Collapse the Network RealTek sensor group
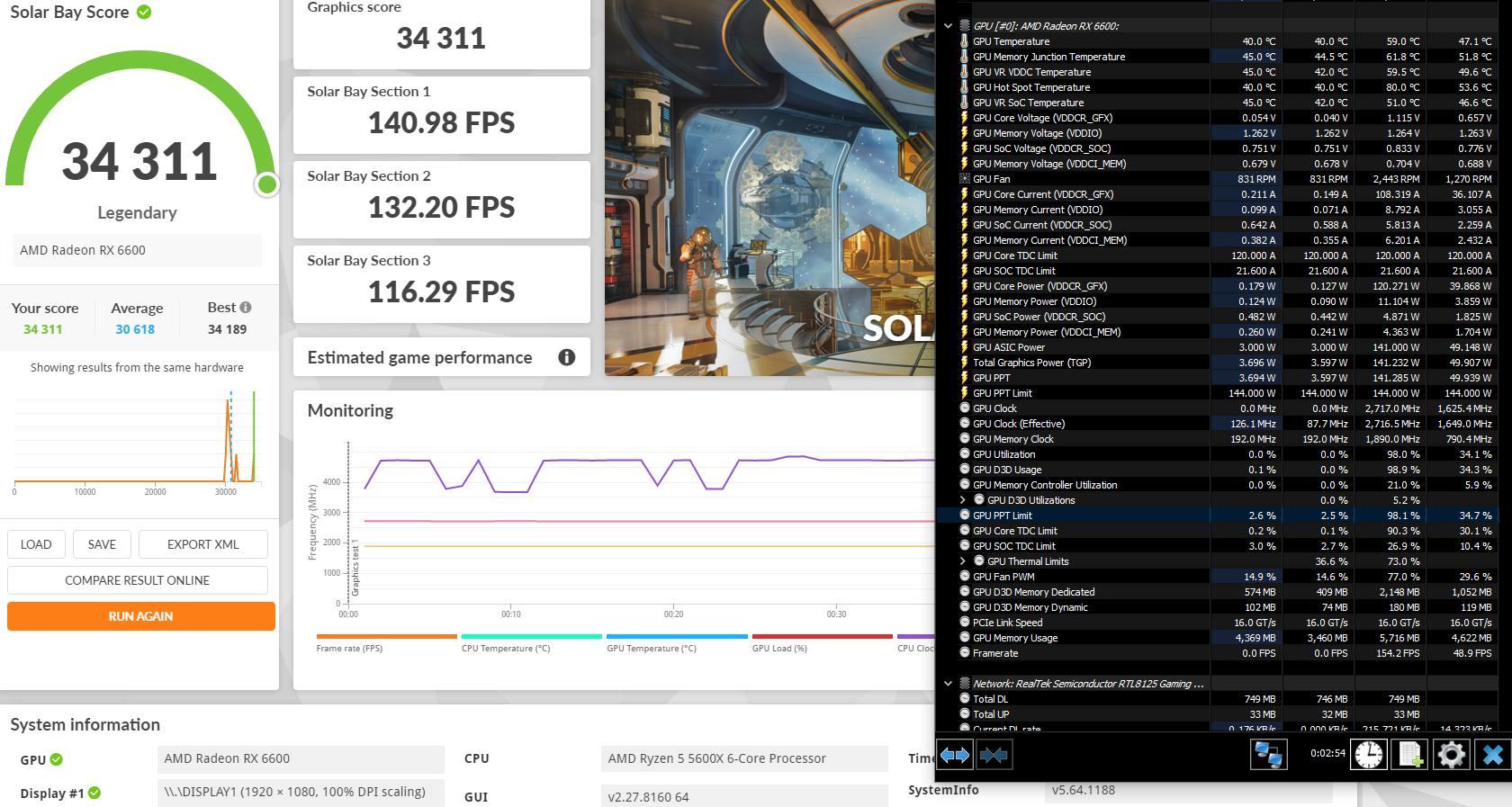Viewport: 1512px width, 807px height. click(948, 684)
